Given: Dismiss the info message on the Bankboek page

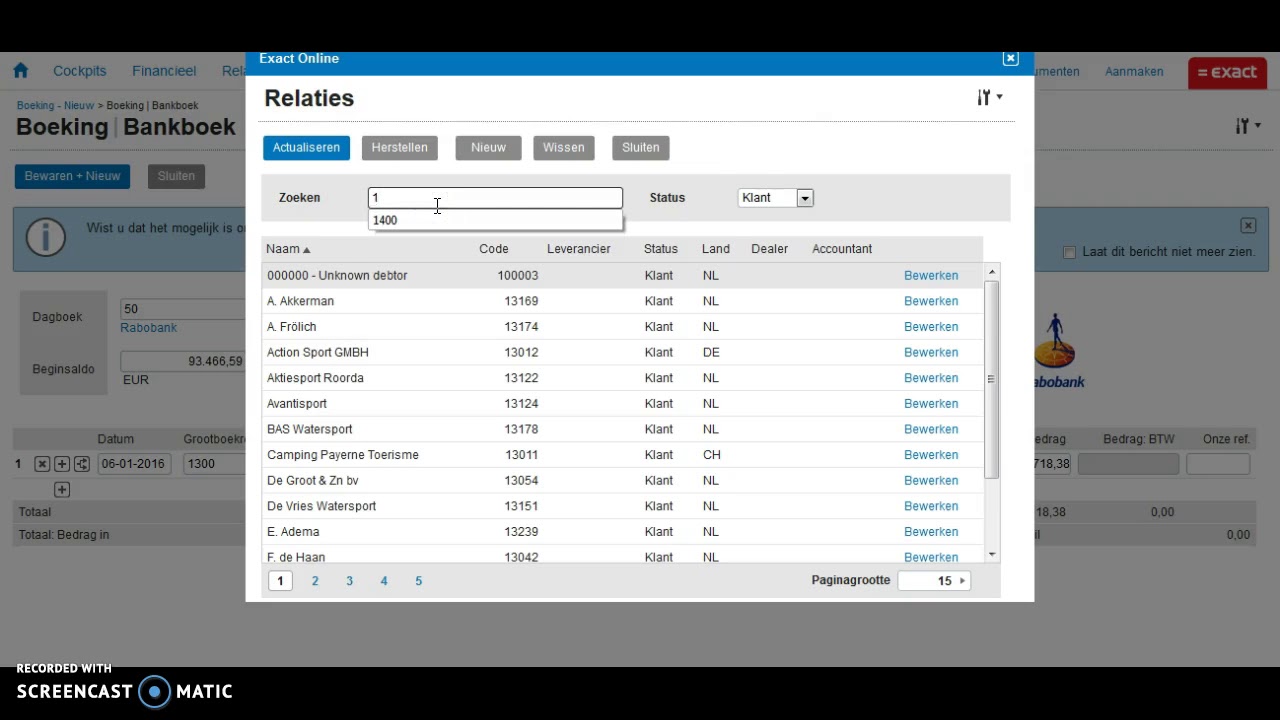Looking at the screenshot, I should coord(1248,225).
